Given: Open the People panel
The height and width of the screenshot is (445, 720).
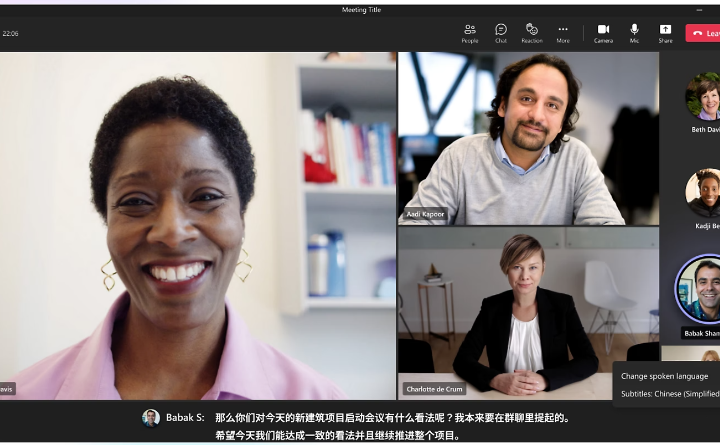Looking at the screenshot, I should coord(469,33).
